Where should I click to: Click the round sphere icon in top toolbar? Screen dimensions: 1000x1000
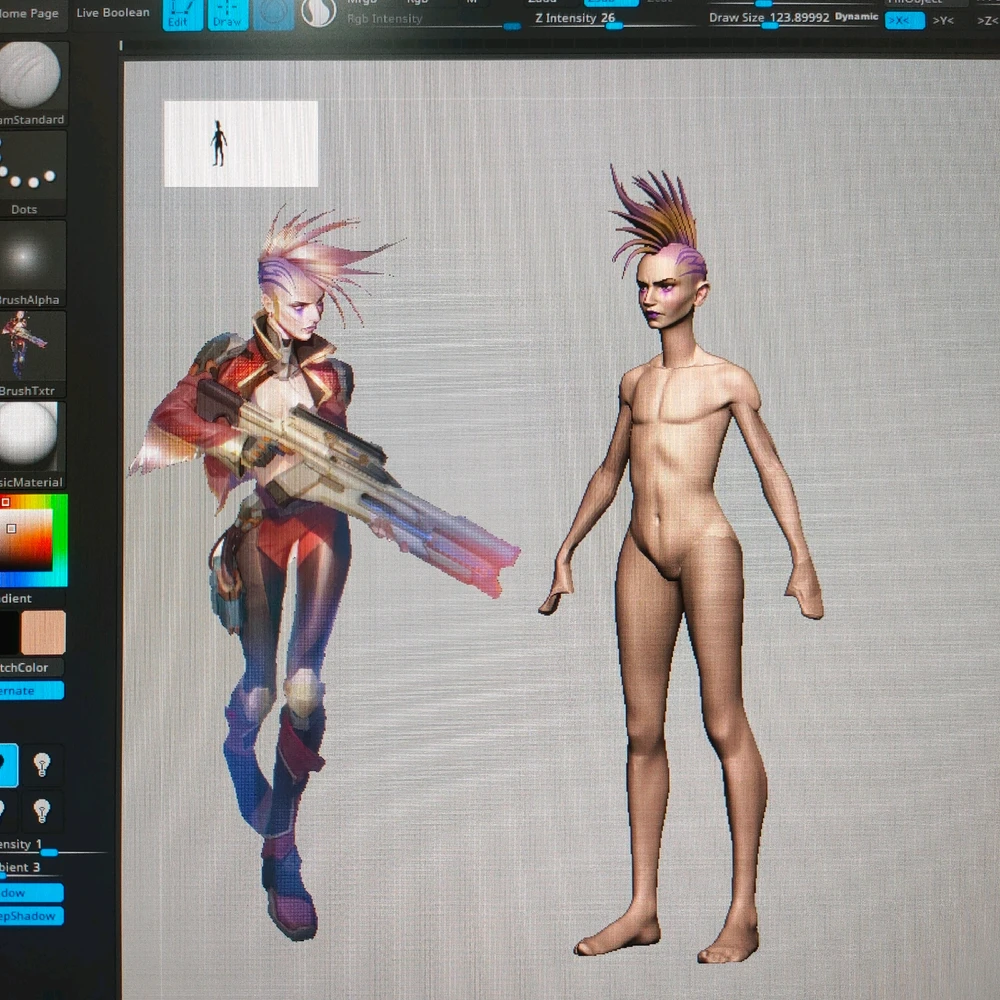point(318,12)
